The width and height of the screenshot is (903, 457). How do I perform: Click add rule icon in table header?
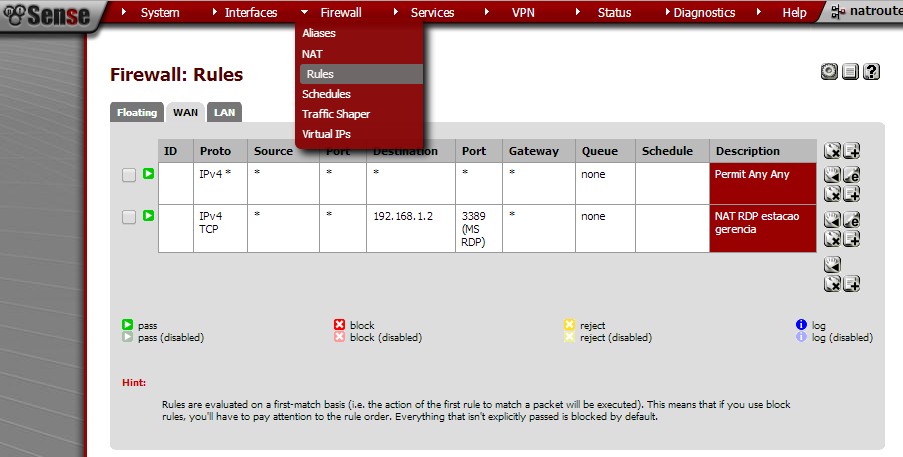[x=851, y=151]
